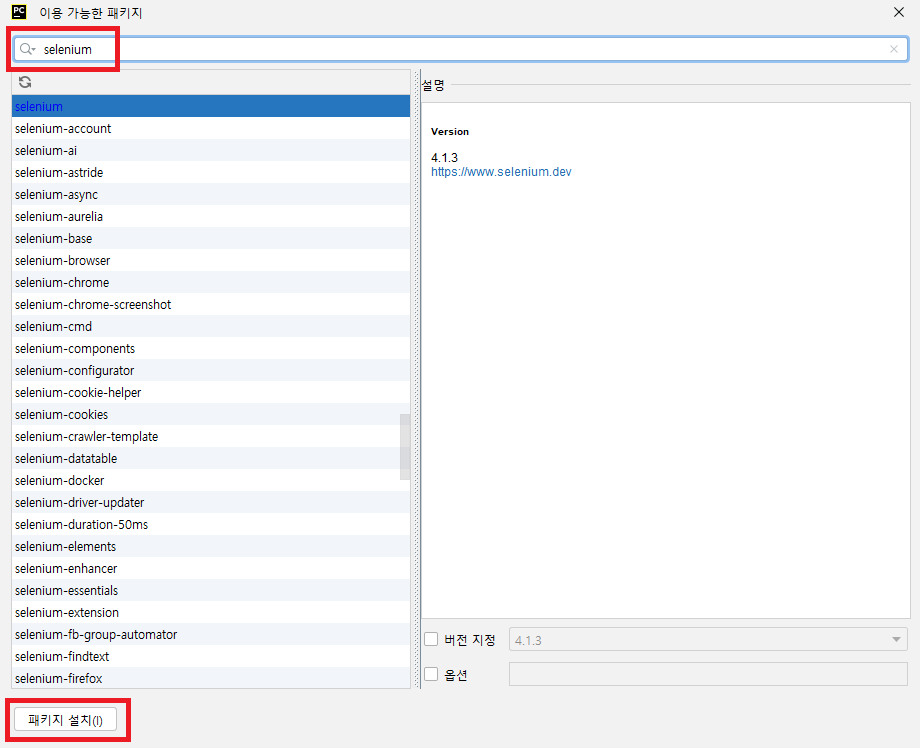Select selenium-components in the list

pyautogui.click(x=211, y=348)
